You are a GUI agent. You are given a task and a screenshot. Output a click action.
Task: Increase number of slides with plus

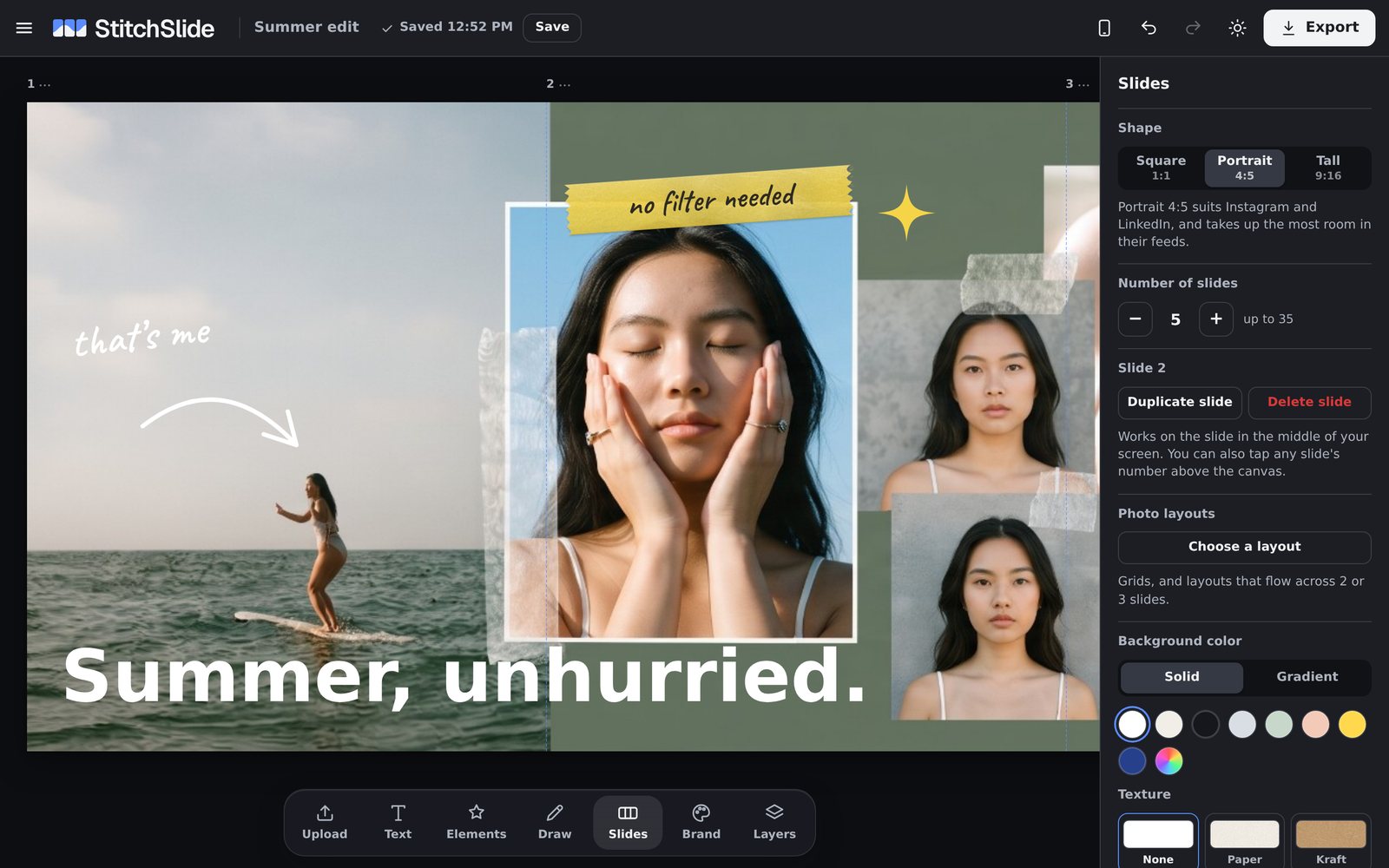pyautogui.click(x=1215, y=319)
